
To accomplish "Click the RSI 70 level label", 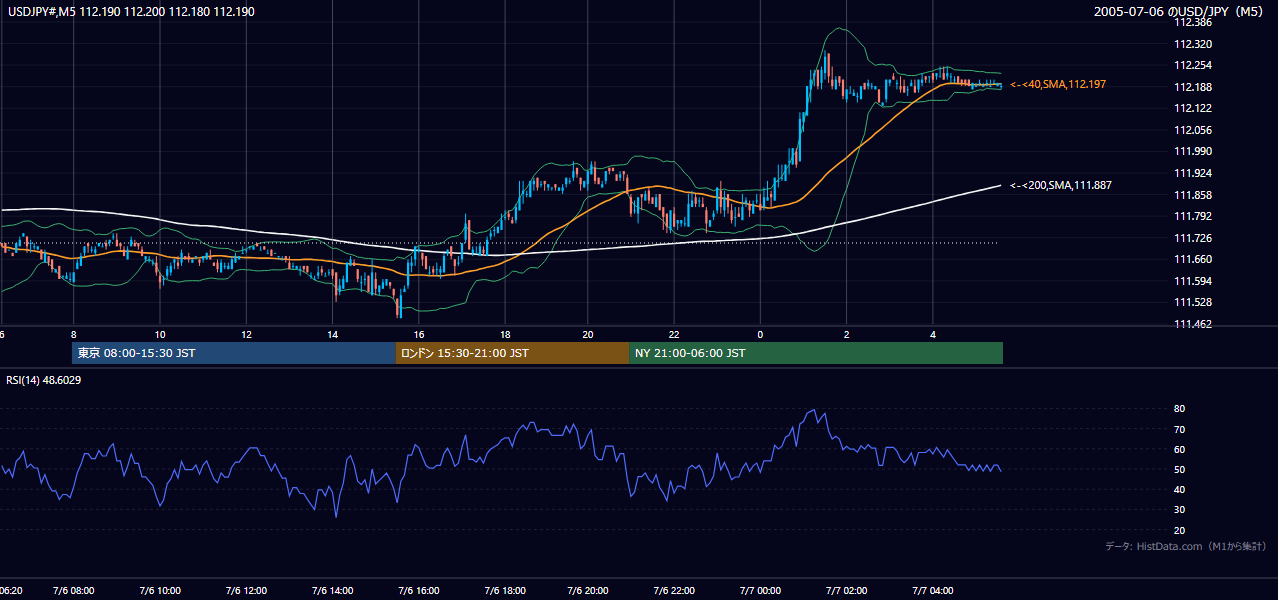I will click(1179, 429).
